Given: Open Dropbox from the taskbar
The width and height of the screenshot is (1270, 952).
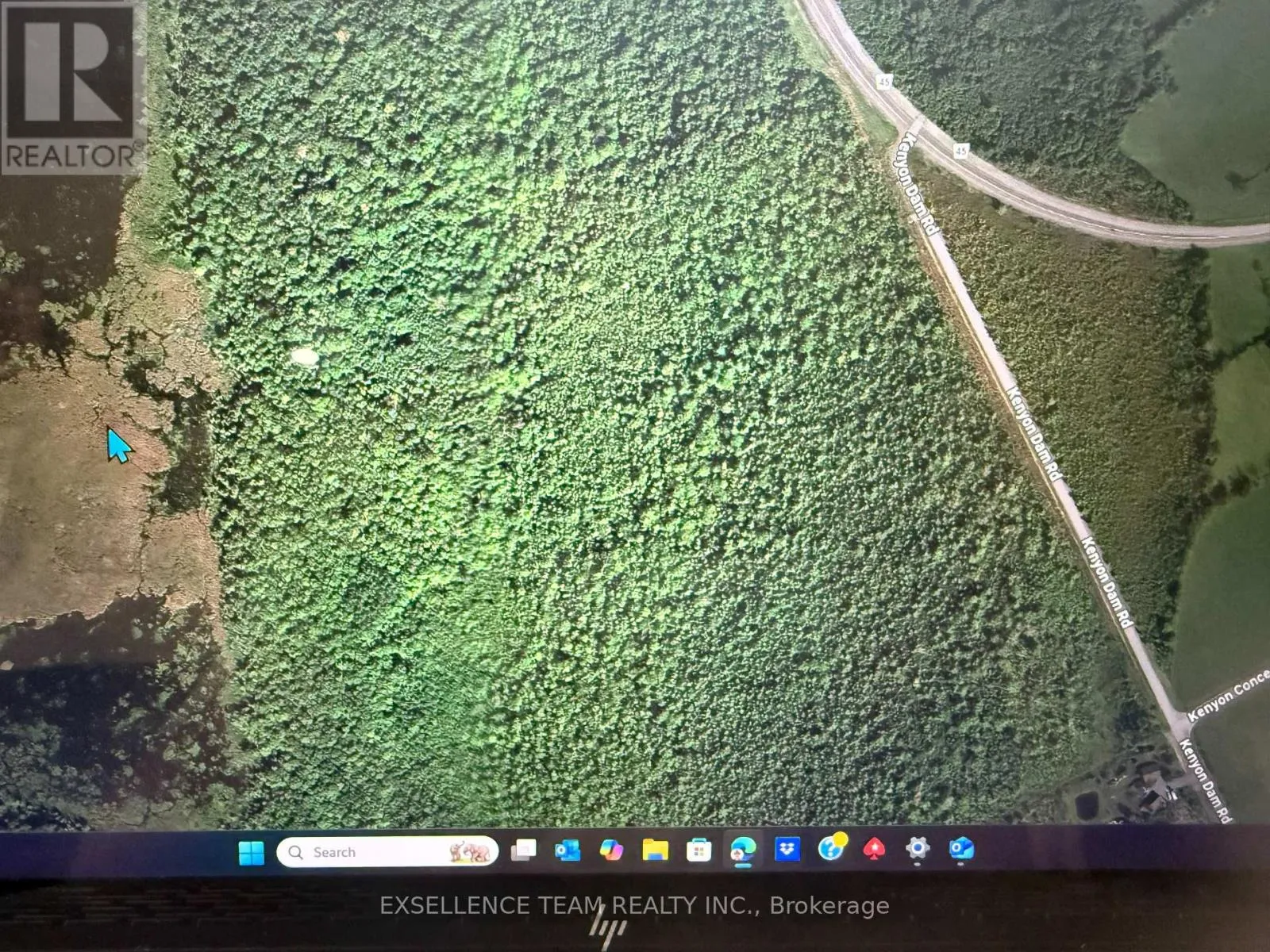Looking at the screenshot, I should [x=787, y=849].
